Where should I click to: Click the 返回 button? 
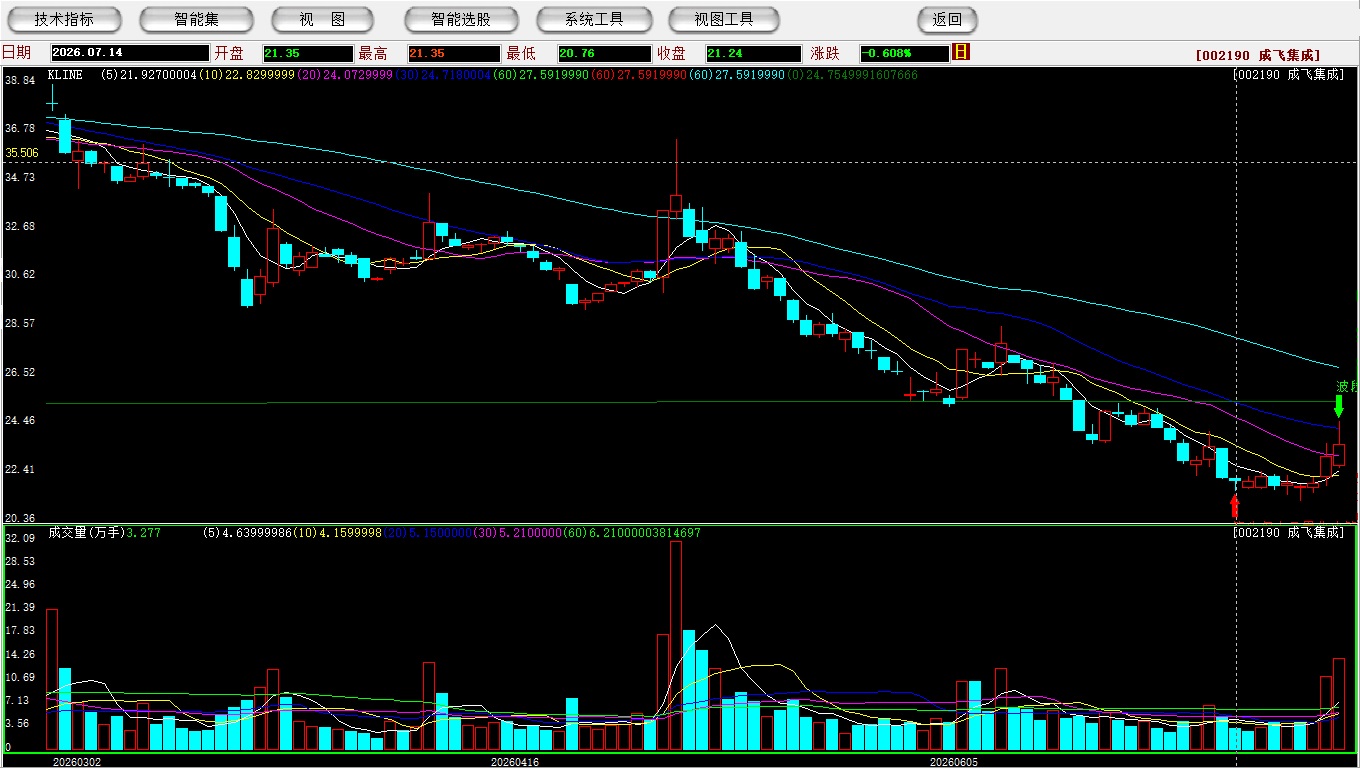tap(947, 19)
